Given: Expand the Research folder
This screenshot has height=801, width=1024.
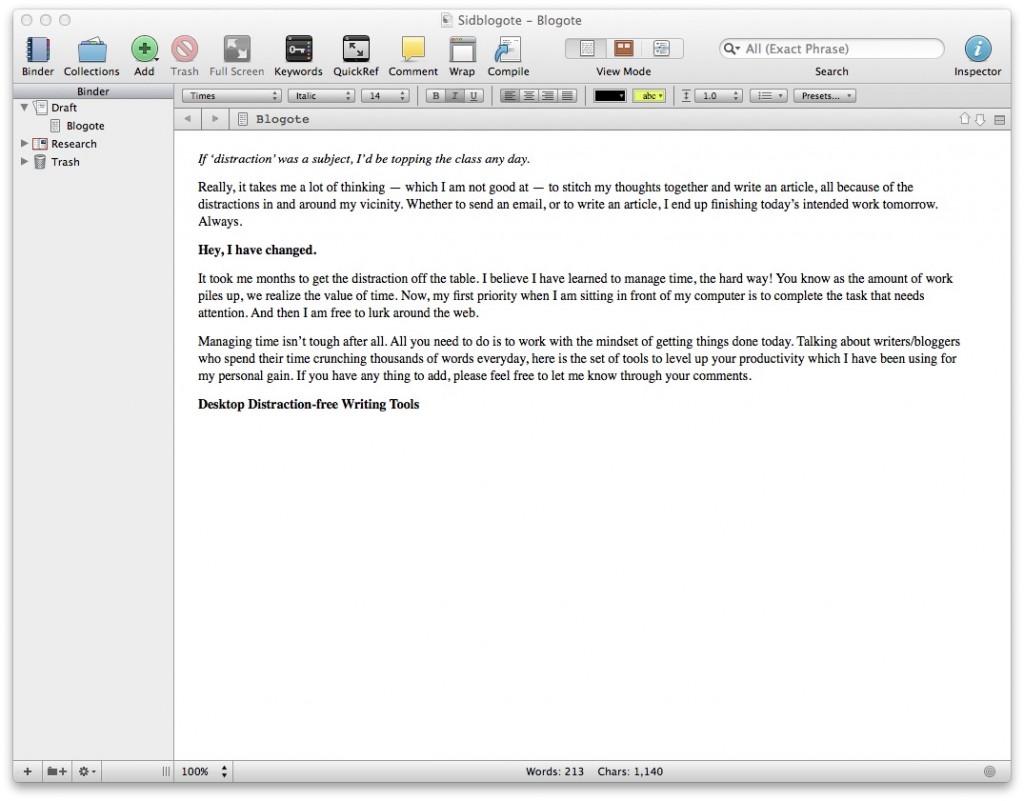Looking at the screenshot, I should click(24, 143).
